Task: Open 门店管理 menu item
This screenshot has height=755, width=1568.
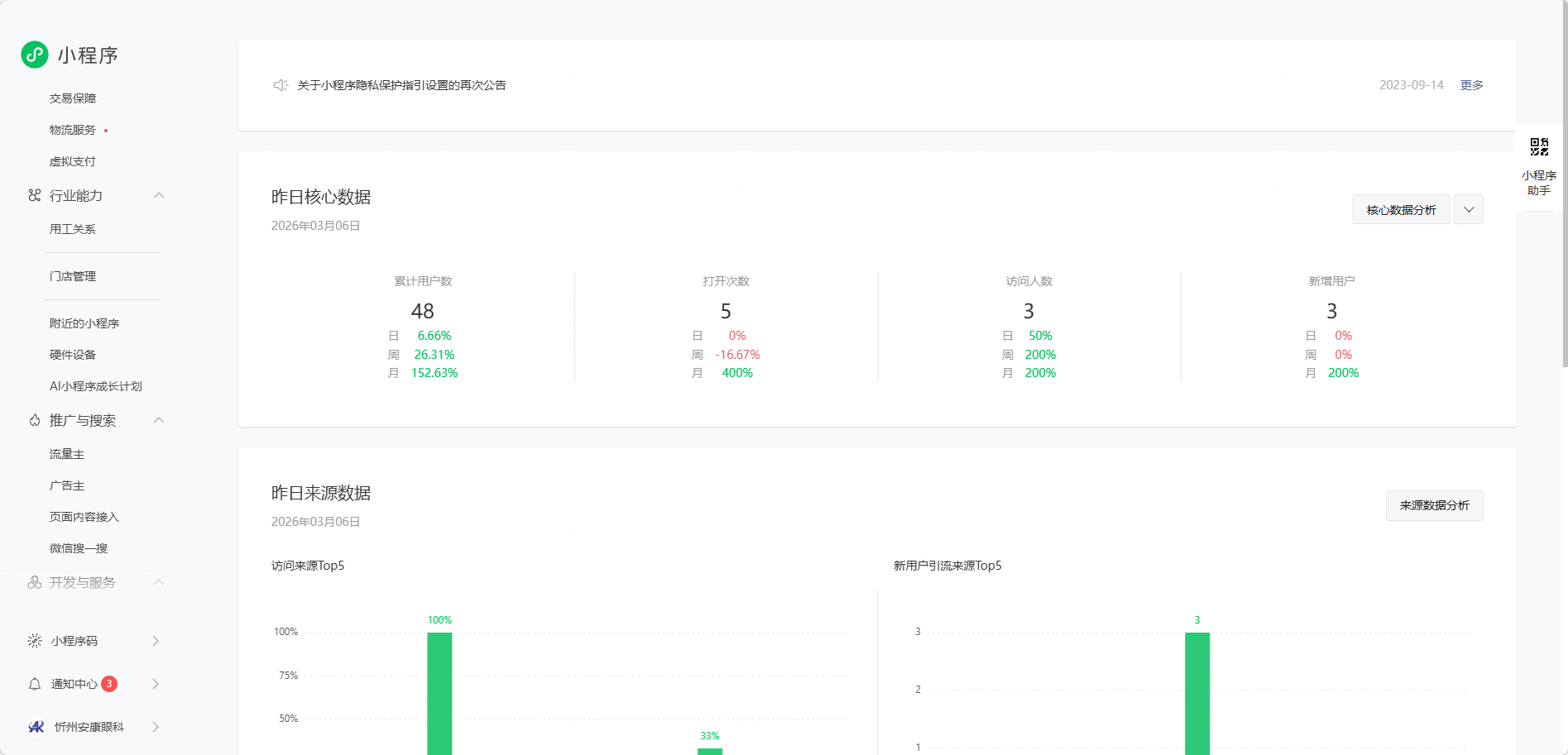Action: 73,276
